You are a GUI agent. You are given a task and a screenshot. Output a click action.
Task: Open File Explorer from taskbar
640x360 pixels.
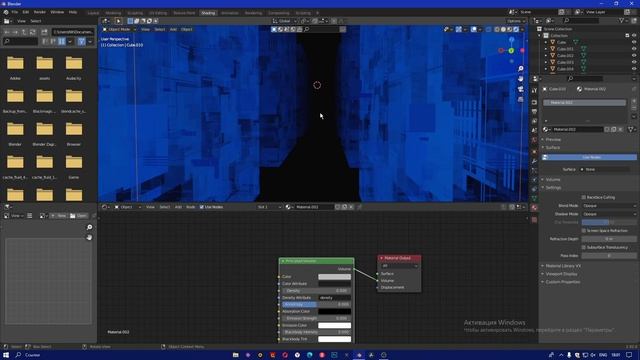pyautogui.click(x=236, y=355)
